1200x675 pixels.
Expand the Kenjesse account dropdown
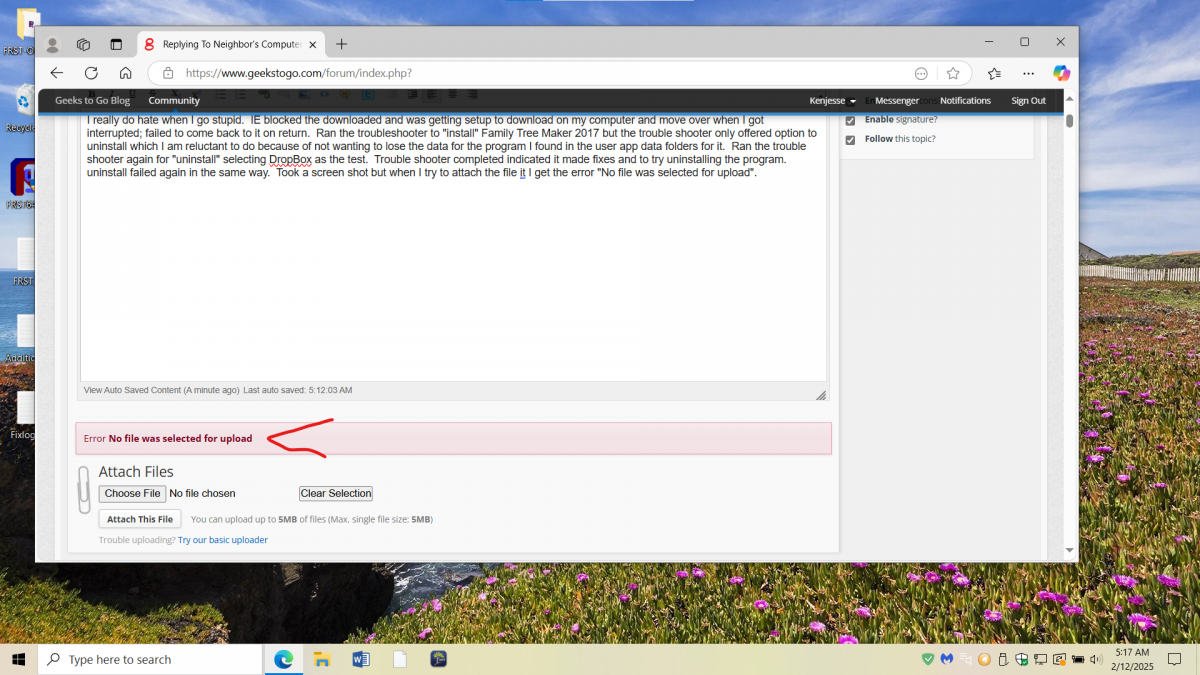(x=833, y=100)
